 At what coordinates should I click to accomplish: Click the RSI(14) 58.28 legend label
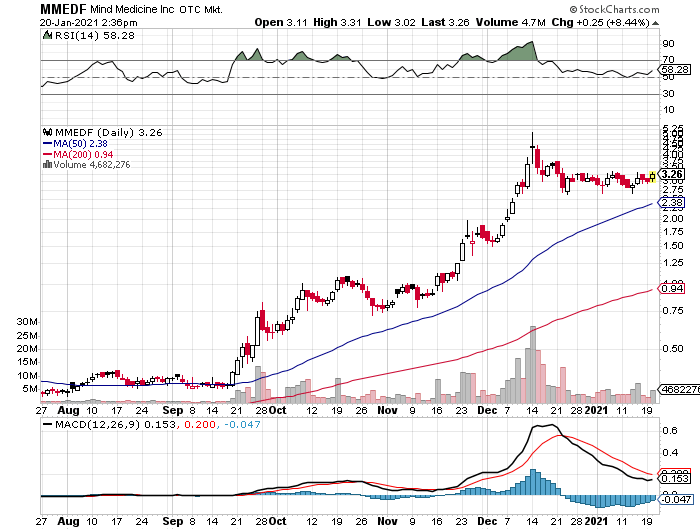[95, 35]
